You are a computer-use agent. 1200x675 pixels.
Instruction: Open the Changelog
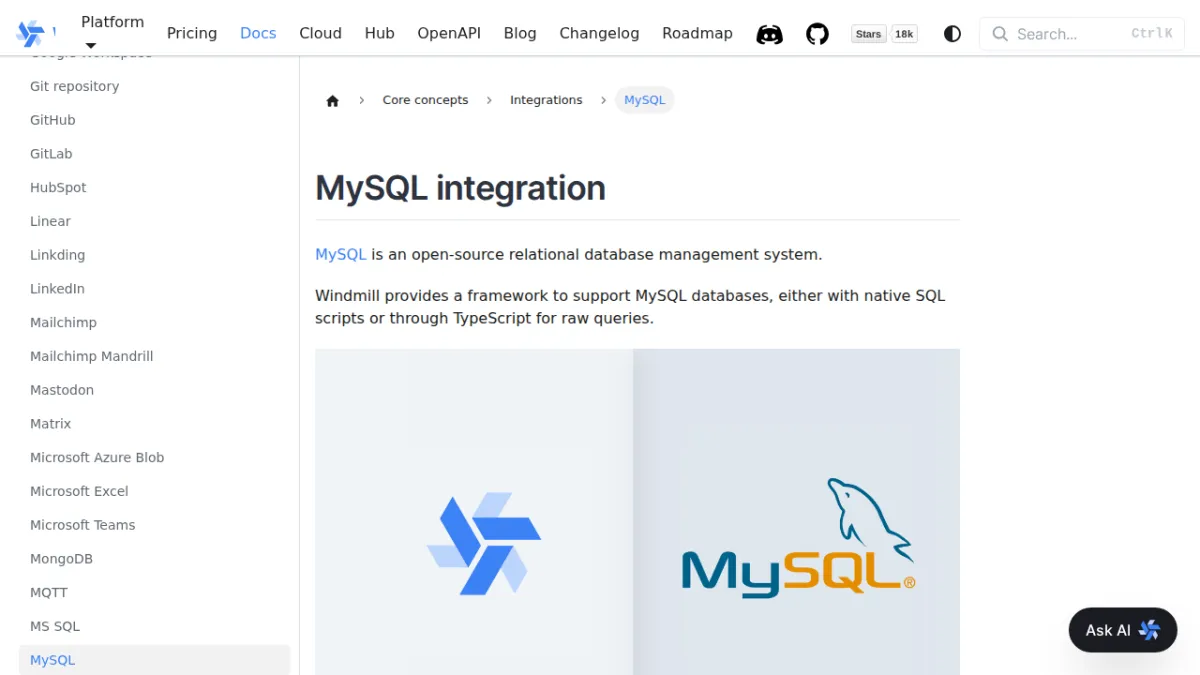(599, 33)
